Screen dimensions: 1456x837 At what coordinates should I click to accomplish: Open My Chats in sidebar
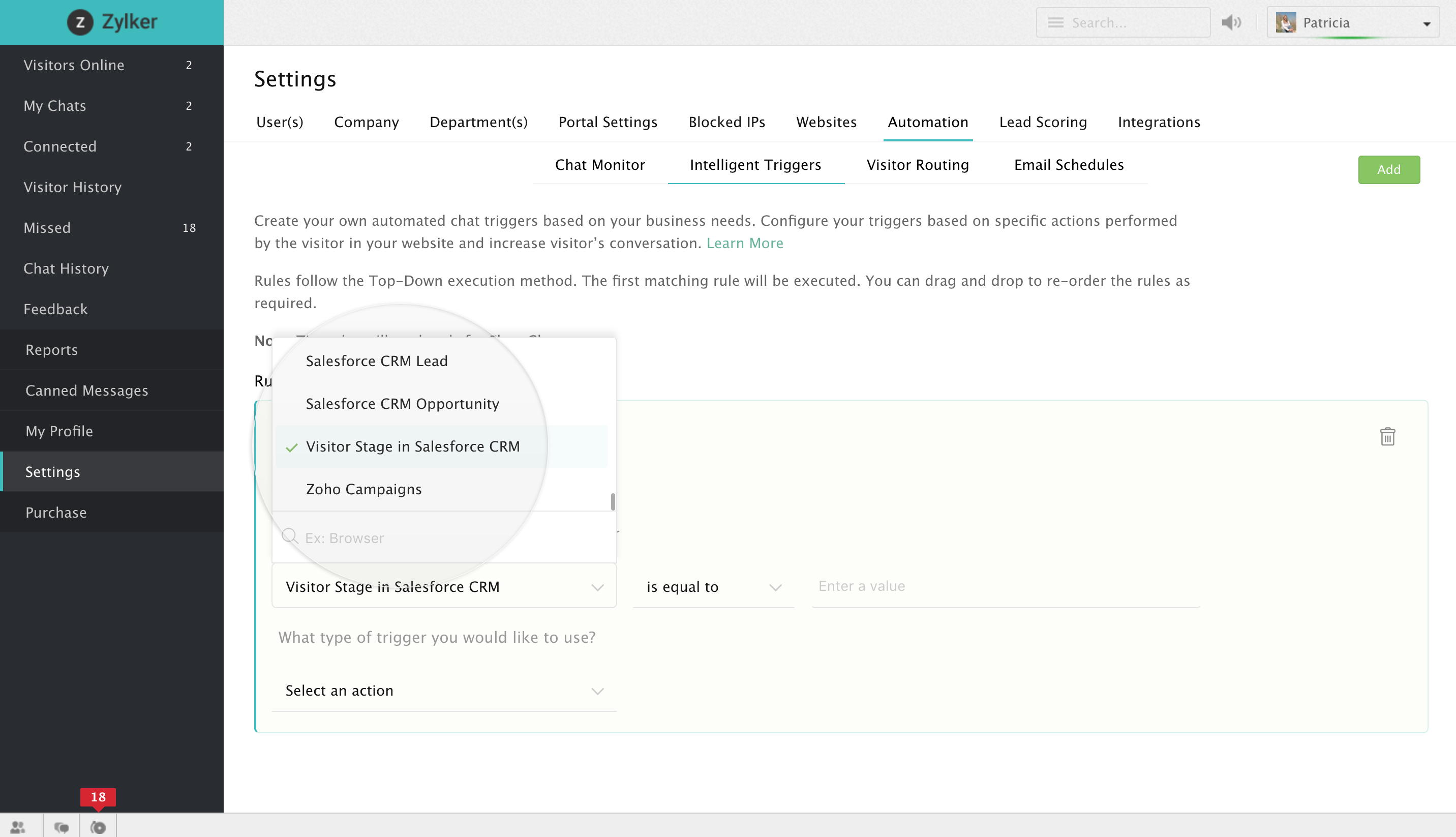pyautogui.click(x=111, y=106)
